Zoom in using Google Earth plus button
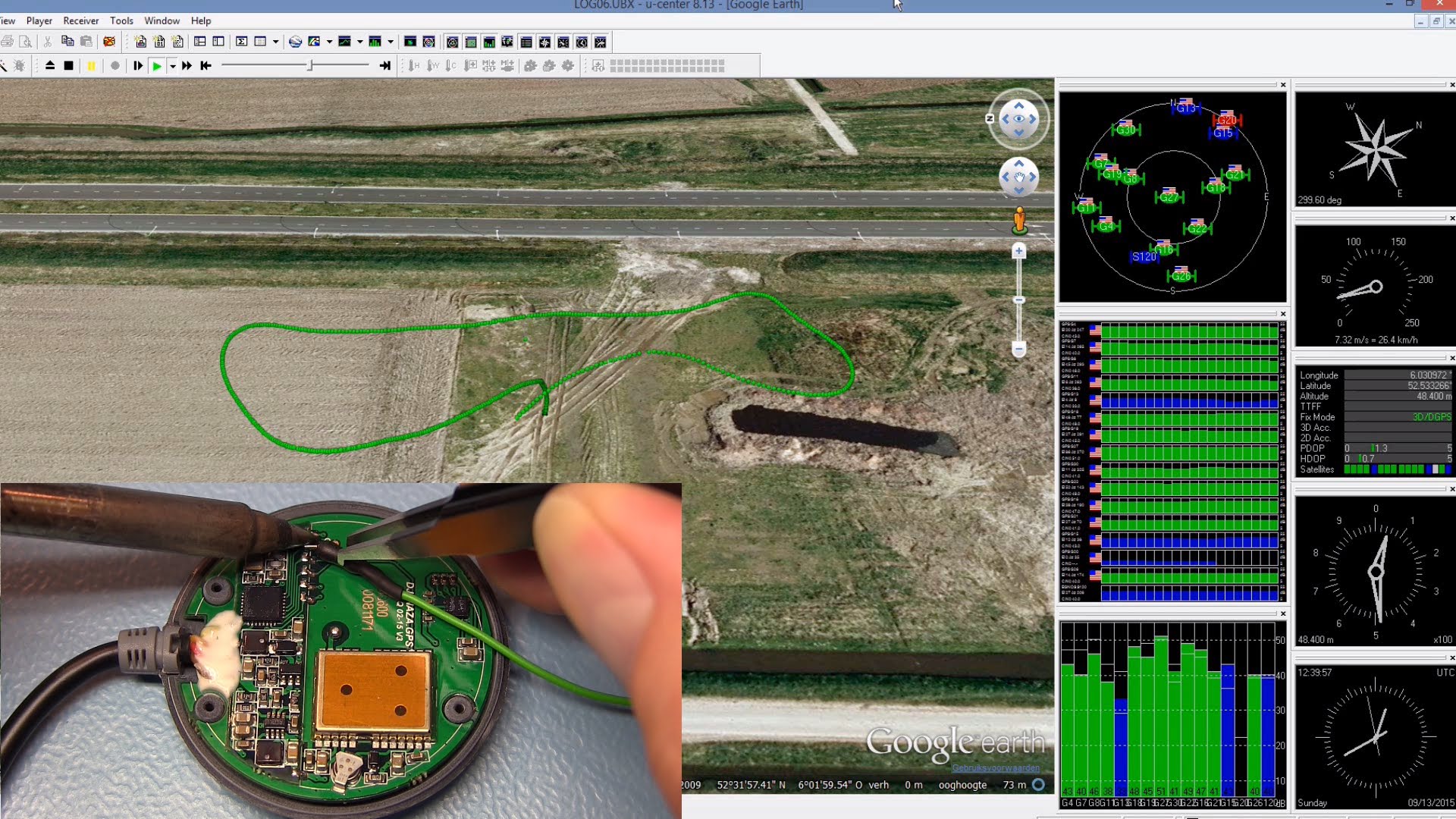The width and height of the screenshot is (1456, 819). pos(1019,251)
